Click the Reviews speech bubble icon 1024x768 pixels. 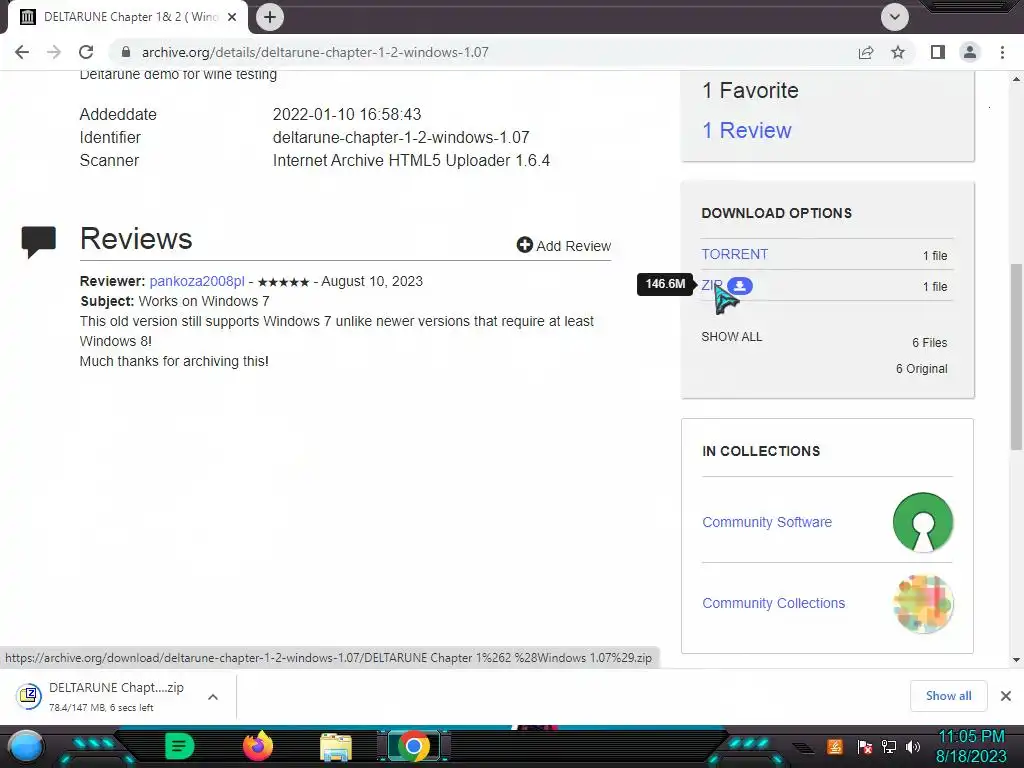[39, 242]
